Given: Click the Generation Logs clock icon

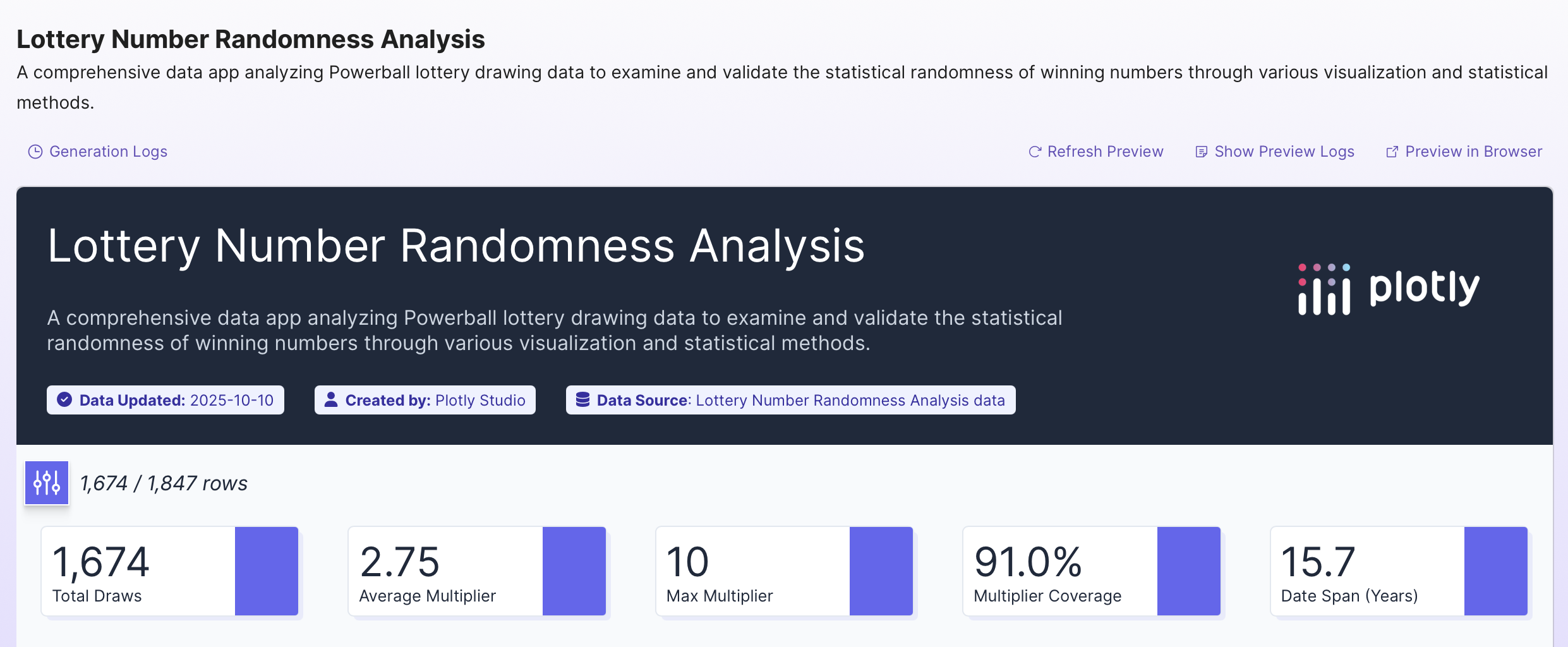Looking at the screenshot, I should (35, 152).
